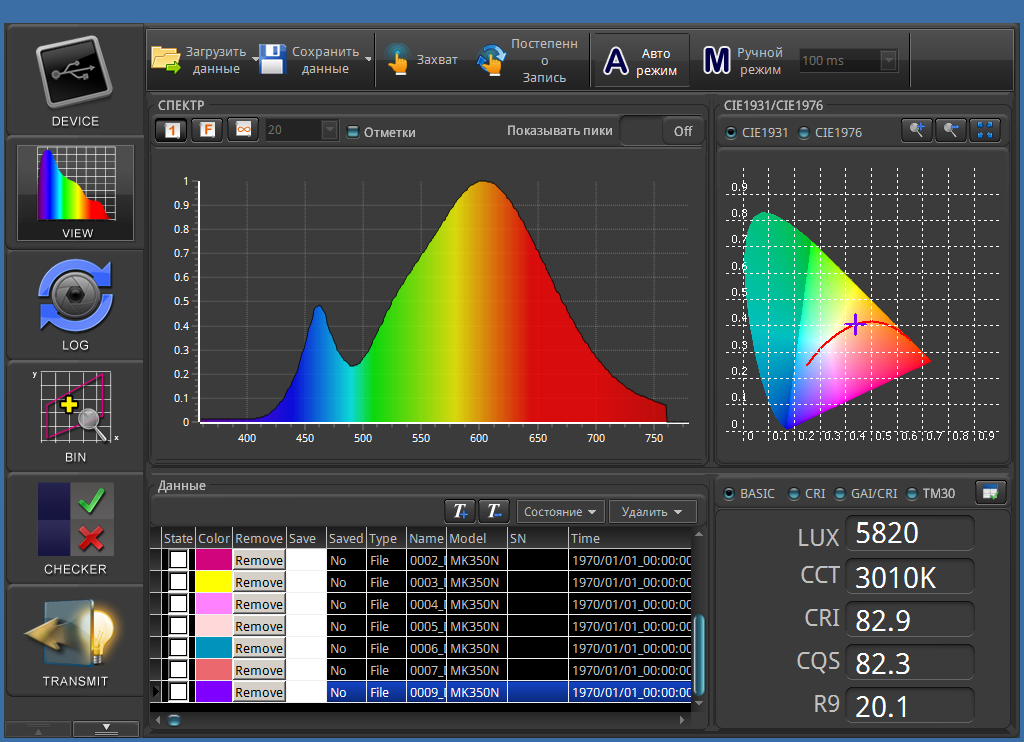
Task: Tick State checkbox for row 0002
Action: pyautogui.click(x=178, y=560)
